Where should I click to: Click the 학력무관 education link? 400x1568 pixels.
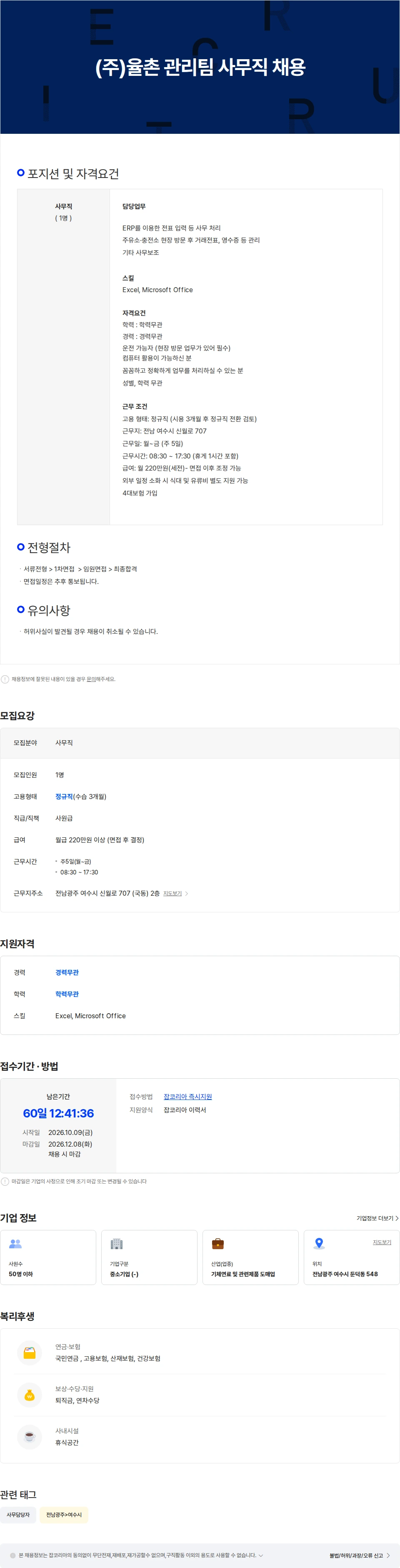[67, 994]
